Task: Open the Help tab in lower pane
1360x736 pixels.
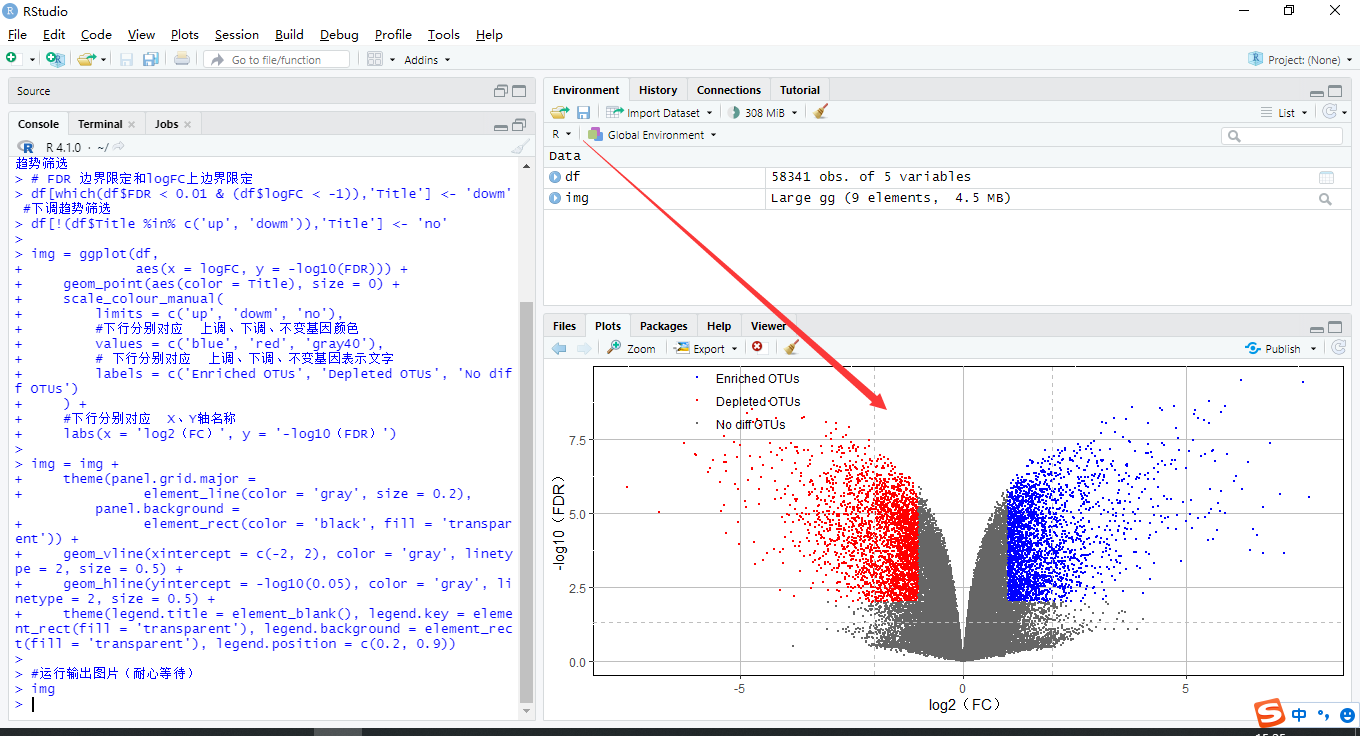Action: click(718, 326)
